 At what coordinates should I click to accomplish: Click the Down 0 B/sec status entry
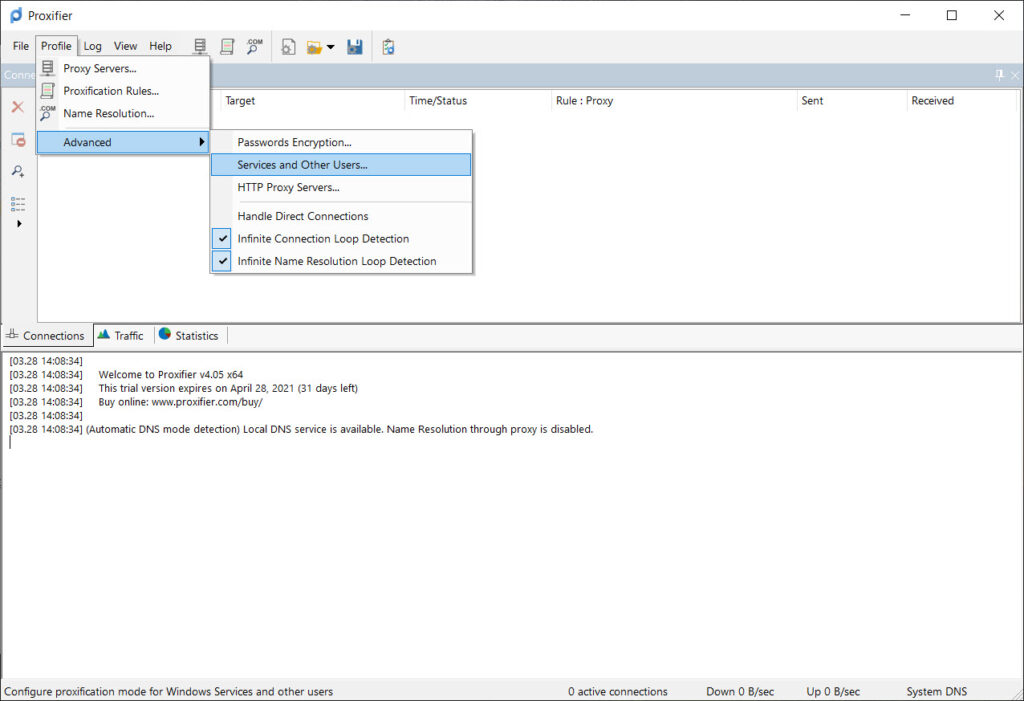coord(739,691)
